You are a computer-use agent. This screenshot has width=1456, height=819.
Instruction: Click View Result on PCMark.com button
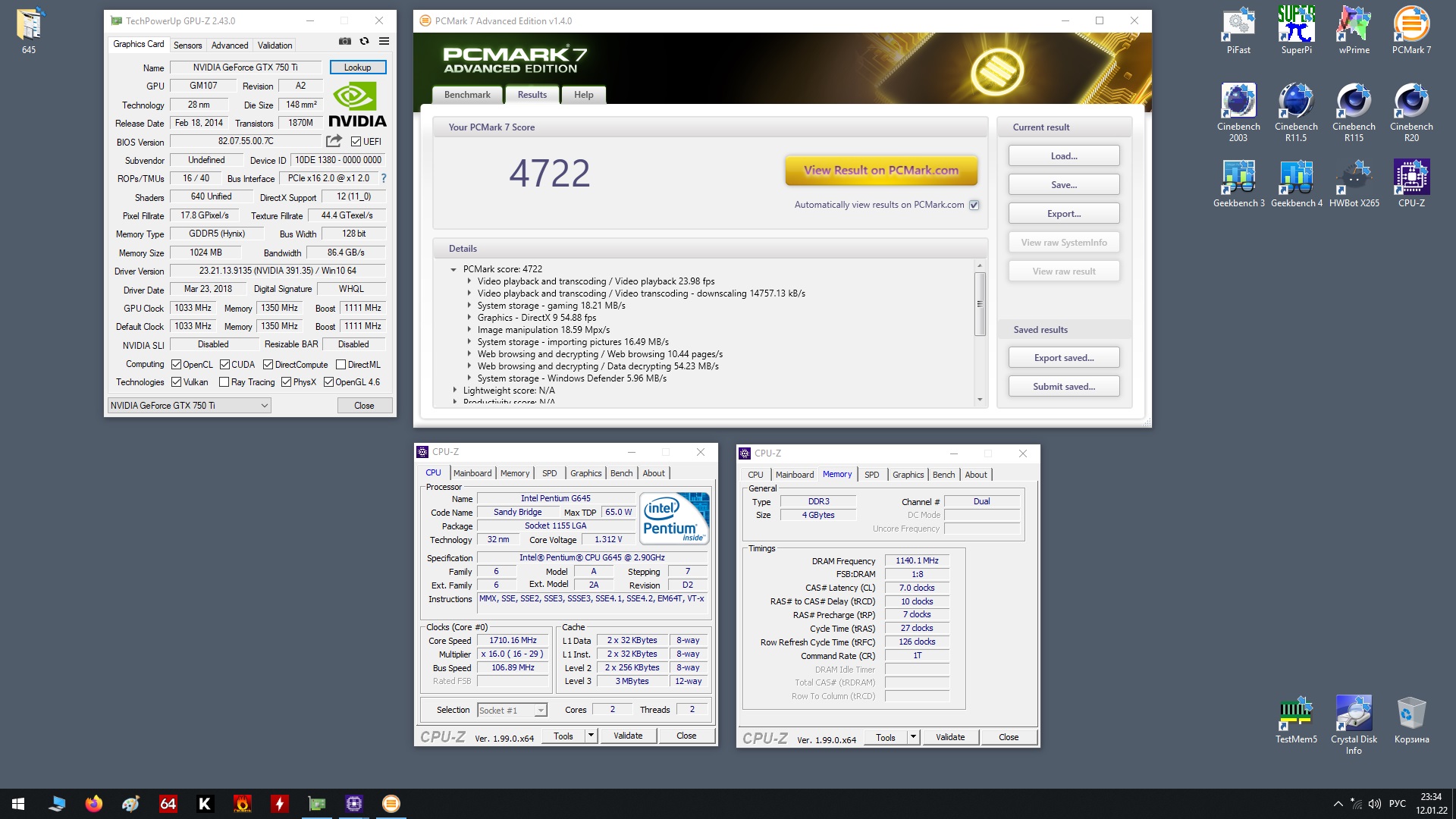coord(880,171)
